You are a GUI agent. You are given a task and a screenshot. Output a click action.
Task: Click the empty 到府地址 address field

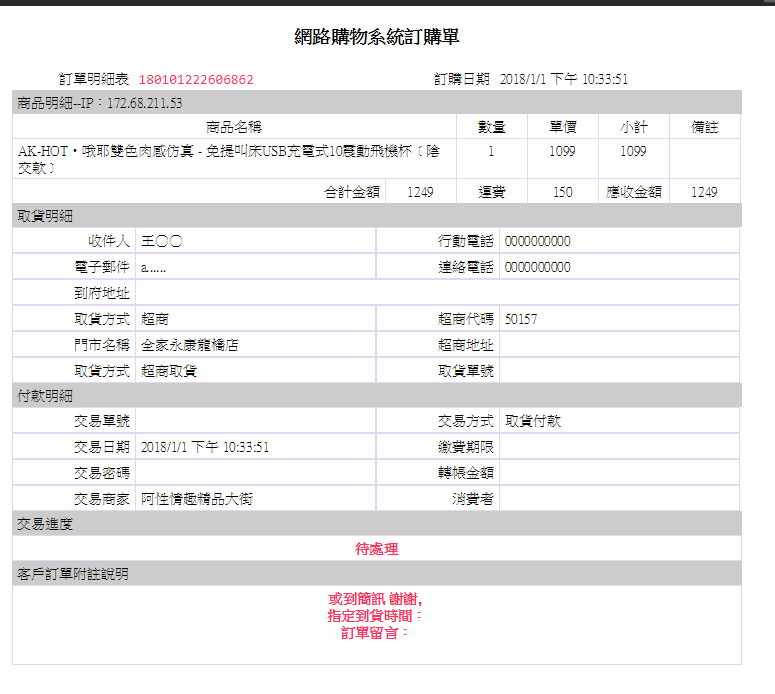point(437,293)
